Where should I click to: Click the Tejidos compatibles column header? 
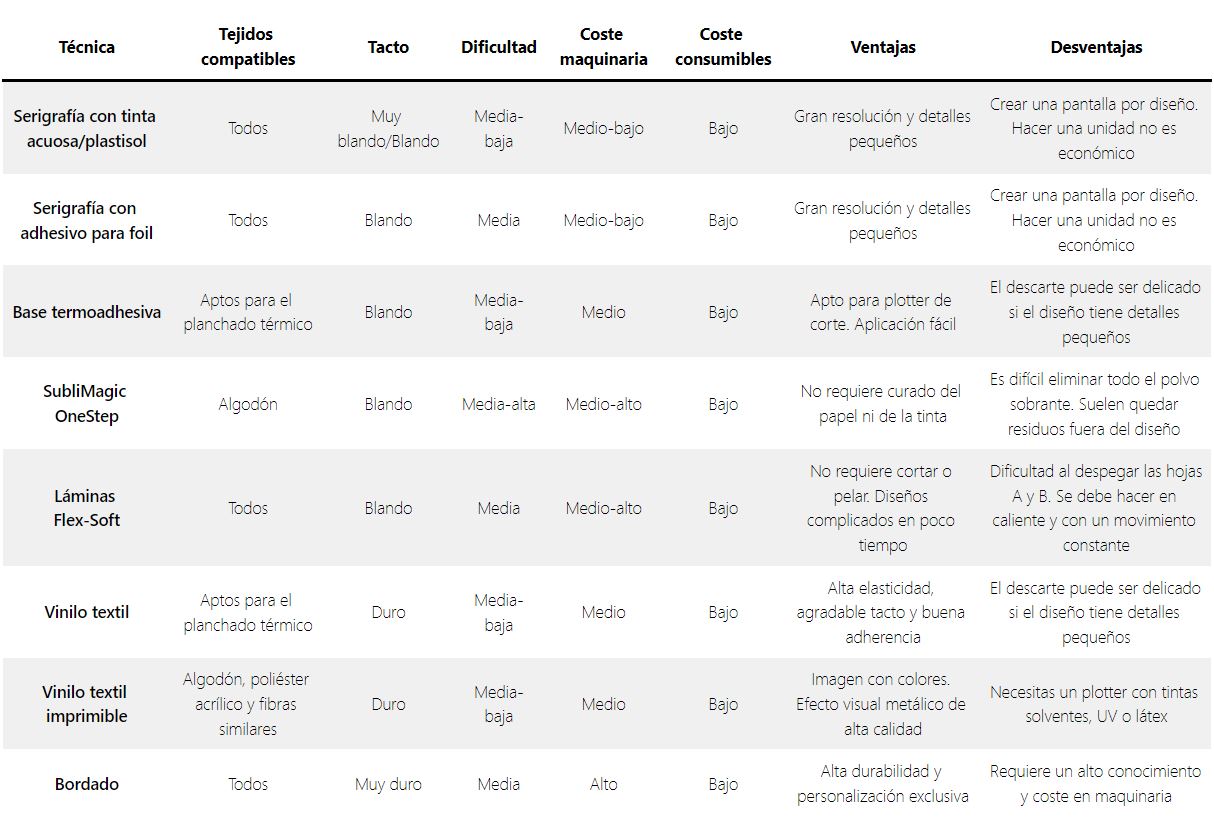(x=248, y=47)
